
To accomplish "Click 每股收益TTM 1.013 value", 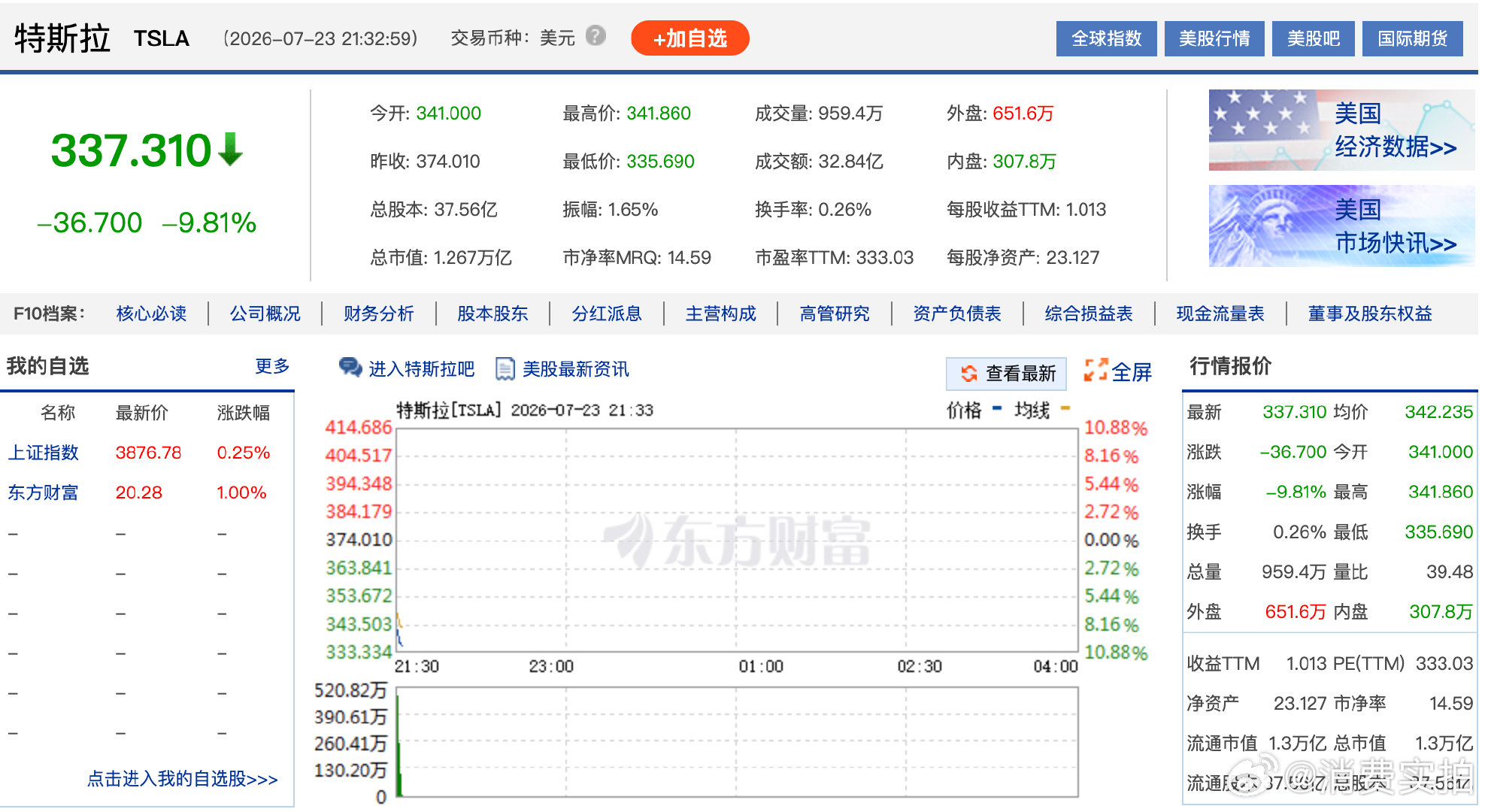I will click(1085, 210).
